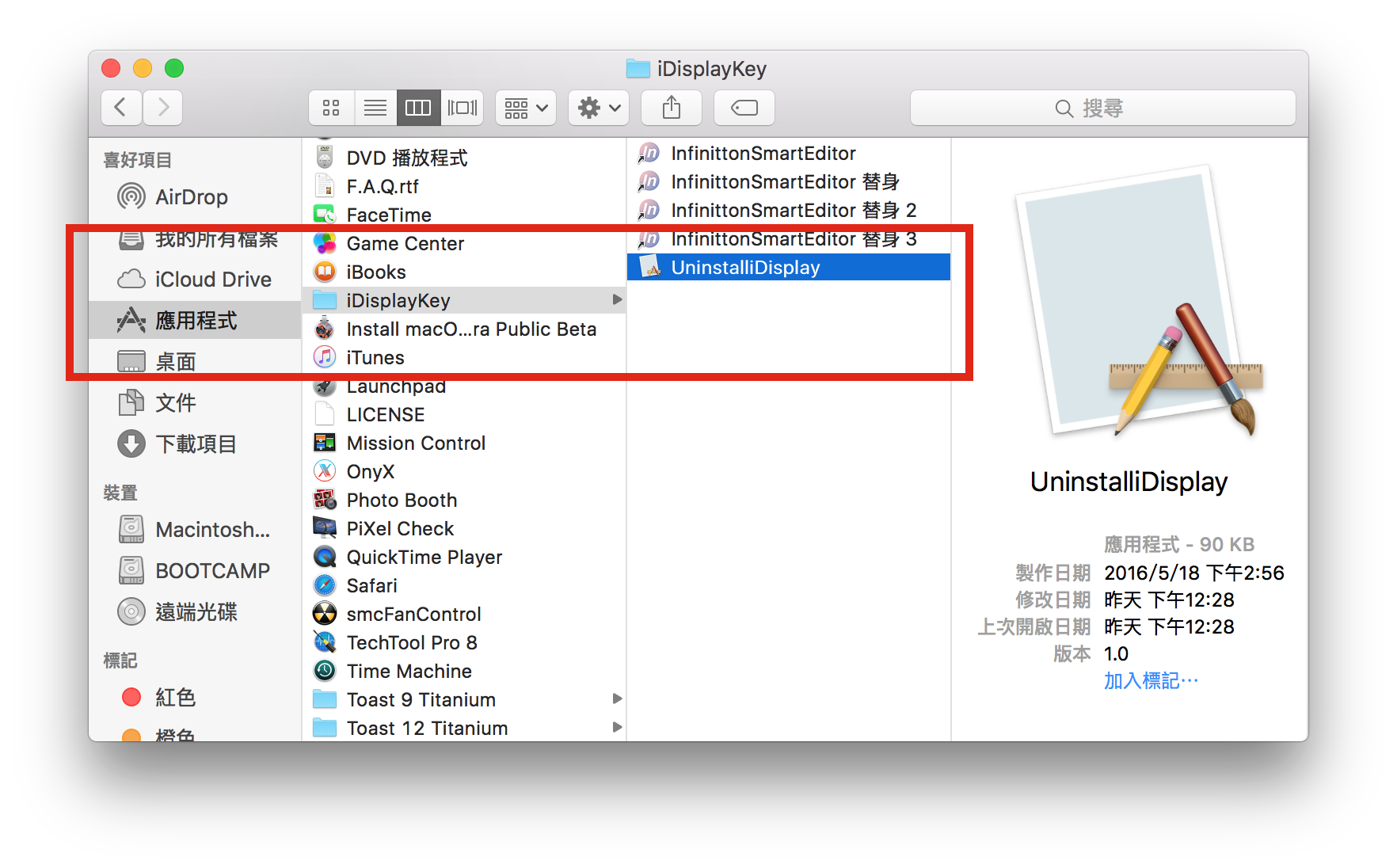Open the arrange items dropdown
This screenshot has width=1397, height=868.
526,108
